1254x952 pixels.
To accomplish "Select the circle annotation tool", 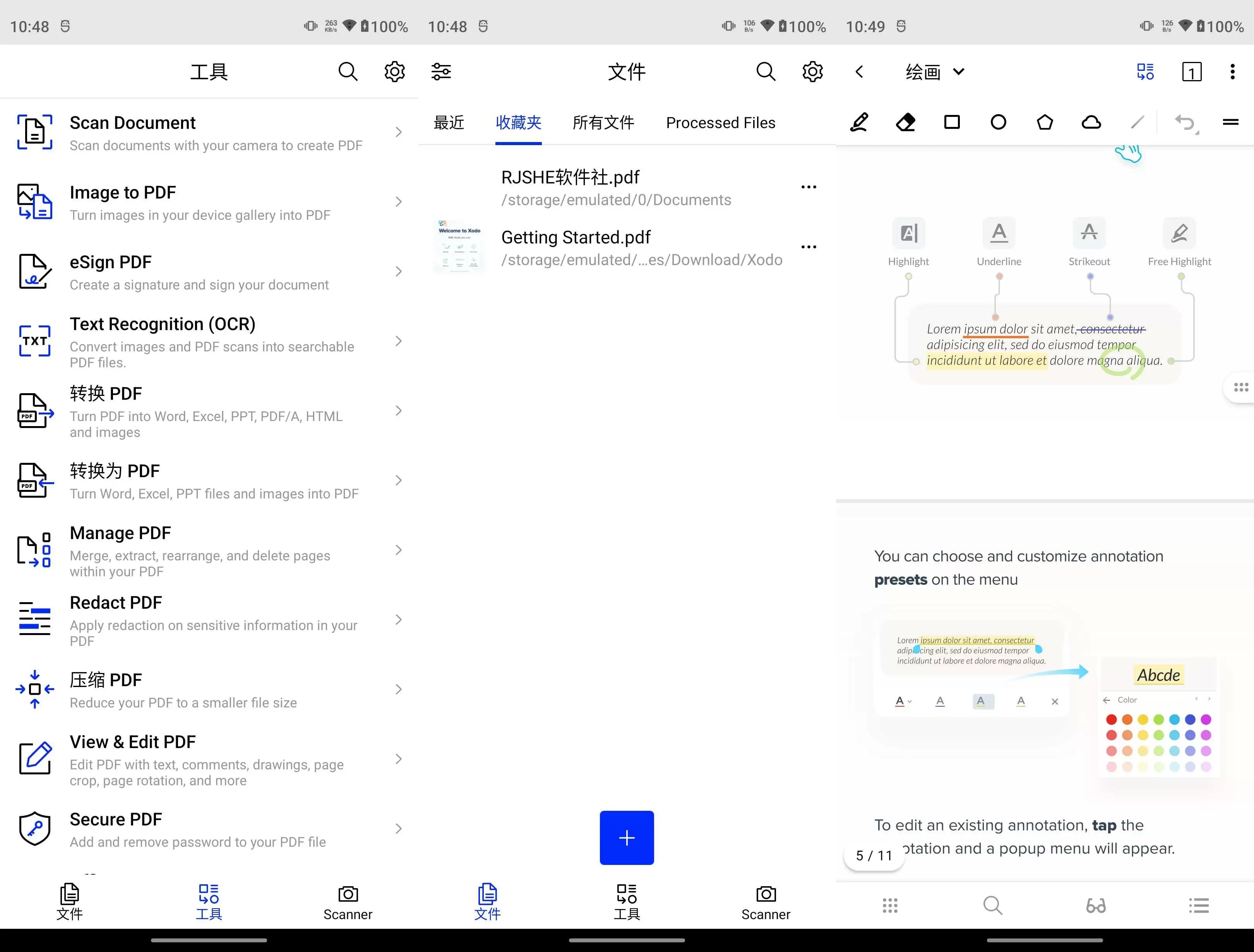I will pyautogui.click(x=998, y=122).
